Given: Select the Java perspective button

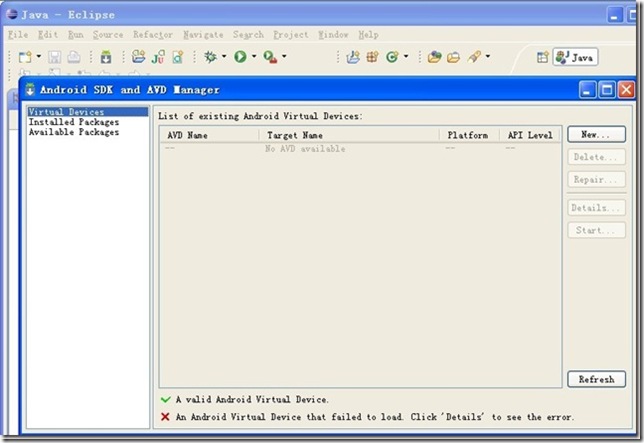Looking at the screenshot, I should pyautogui.click(x=575, y=57).
